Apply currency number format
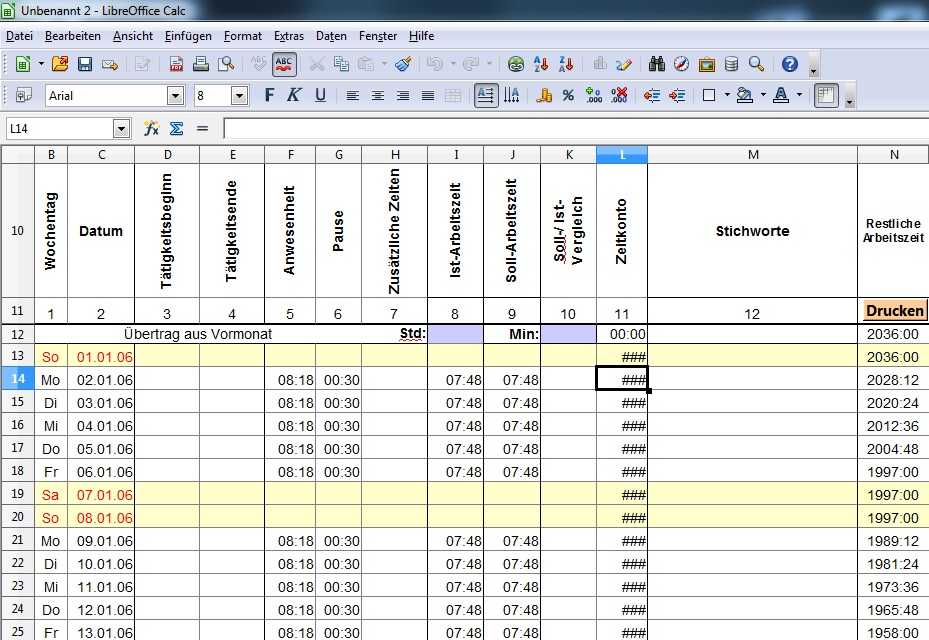The image size is (929, 640). point(544,95)
